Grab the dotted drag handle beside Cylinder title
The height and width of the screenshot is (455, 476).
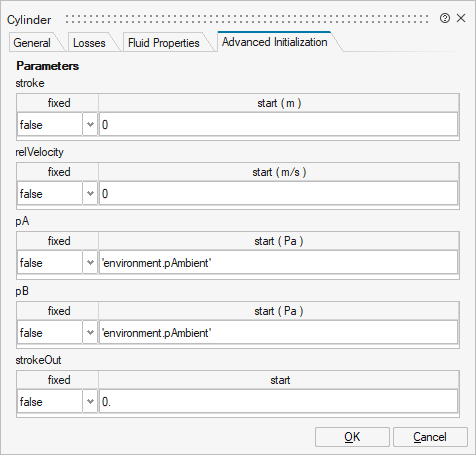pos(247,19)
